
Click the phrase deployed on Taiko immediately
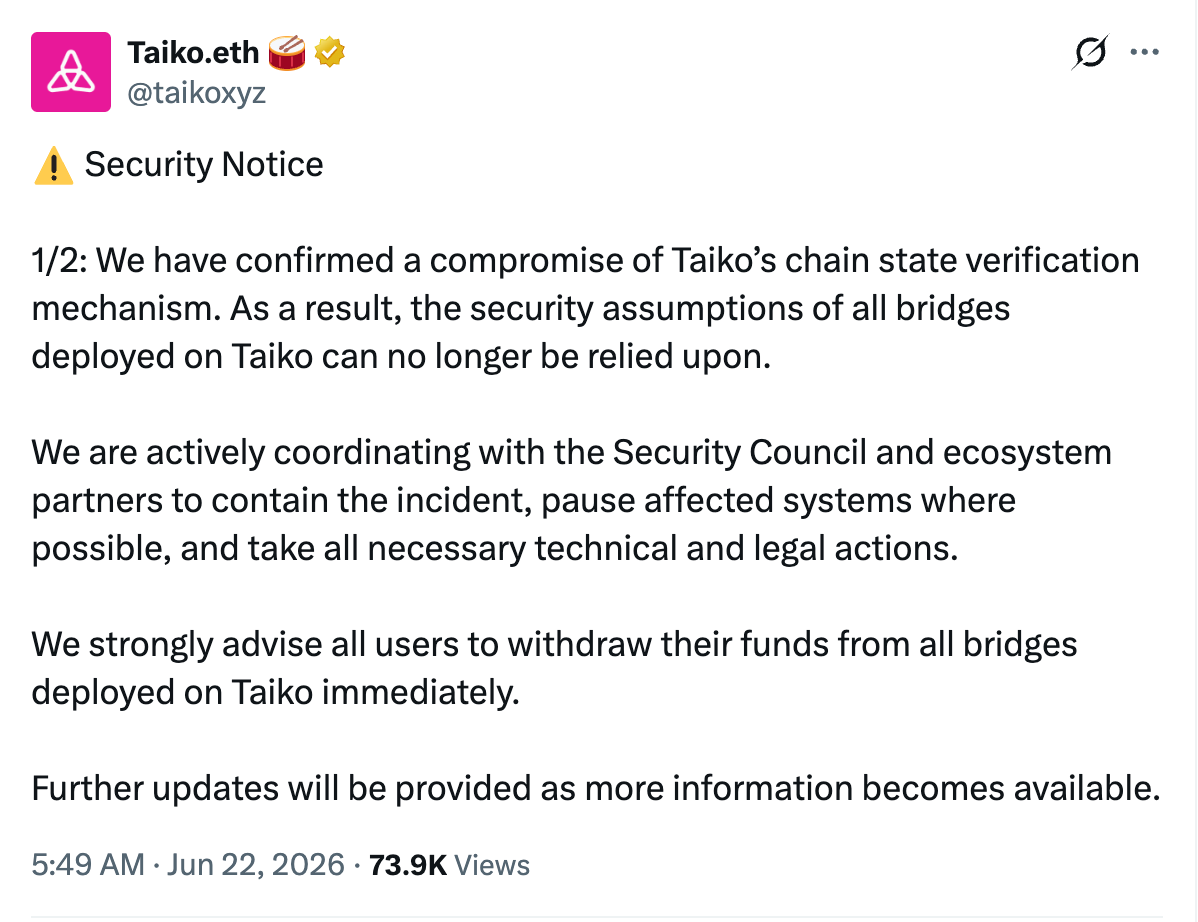point(276,692)
